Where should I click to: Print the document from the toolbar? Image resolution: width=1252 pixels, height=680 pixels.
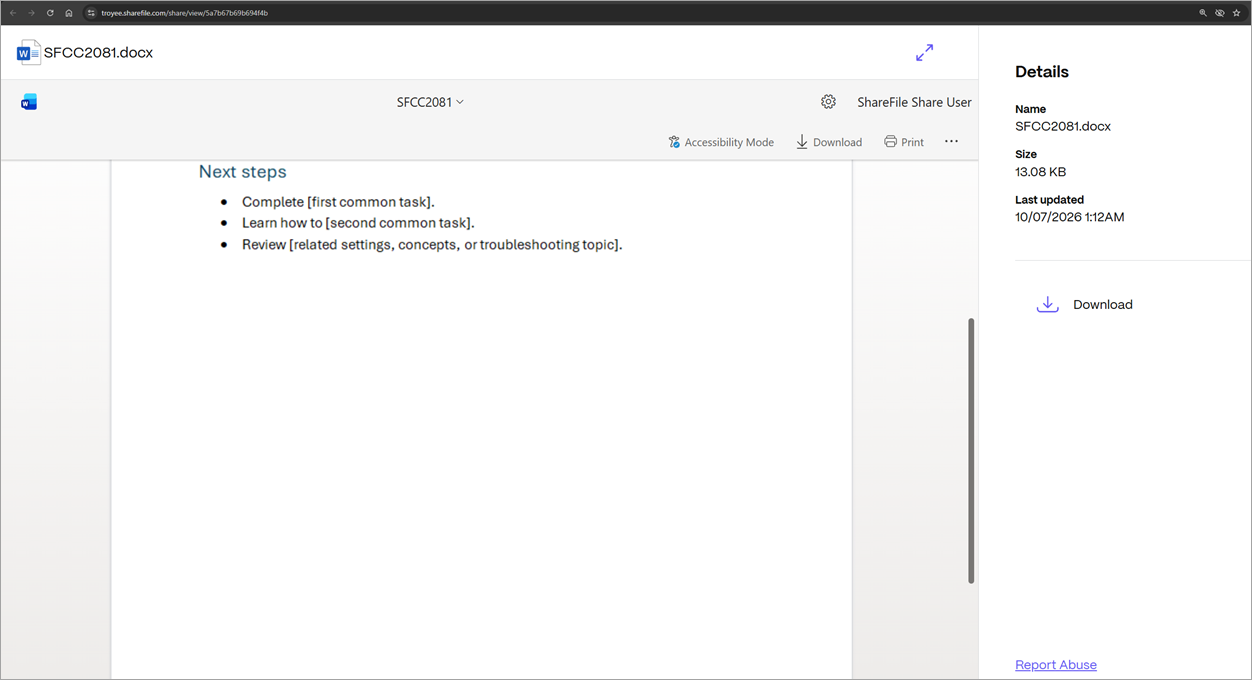click(904, 142)
